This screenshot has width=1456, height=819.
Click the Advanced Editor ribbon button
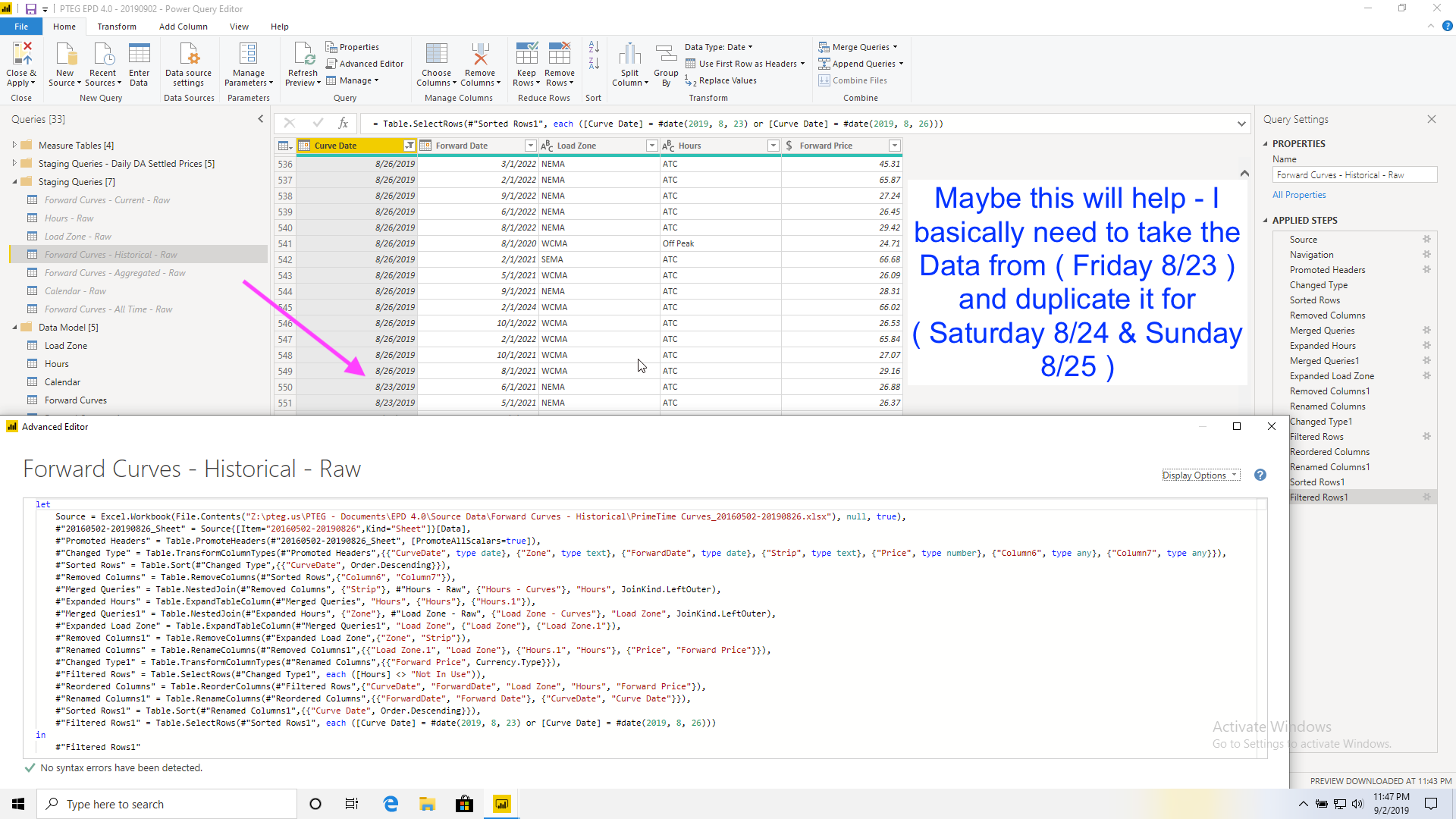365,64
